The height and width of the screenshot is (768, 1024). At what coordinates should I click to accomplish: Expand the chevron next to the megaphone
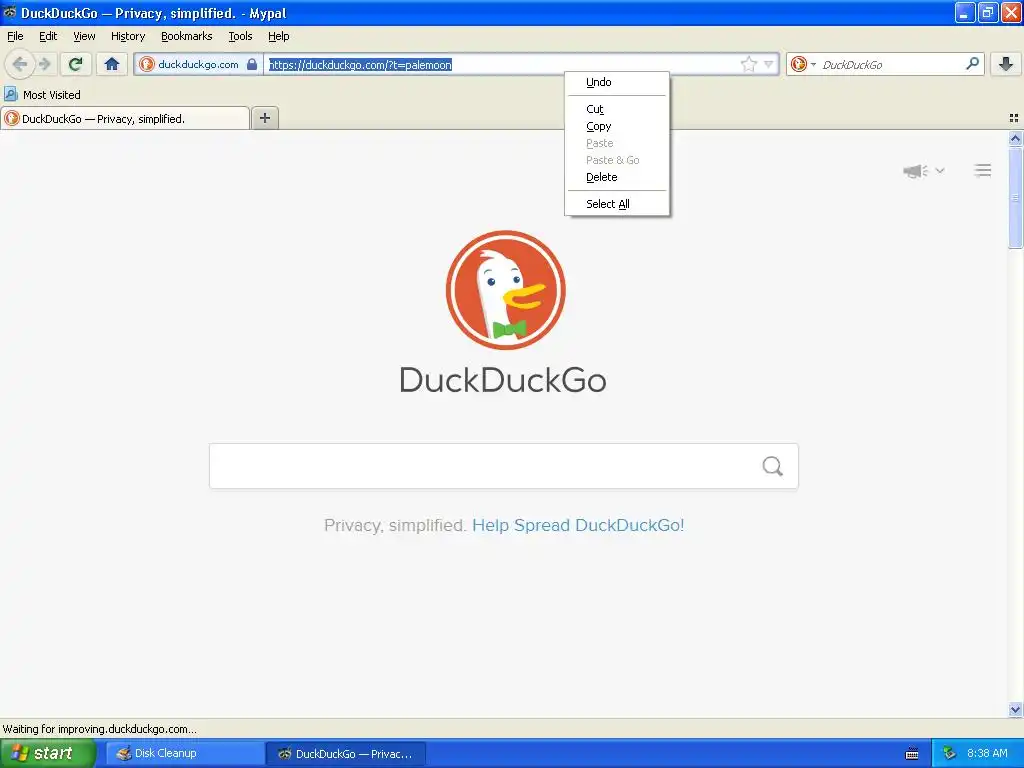(940, 170)
